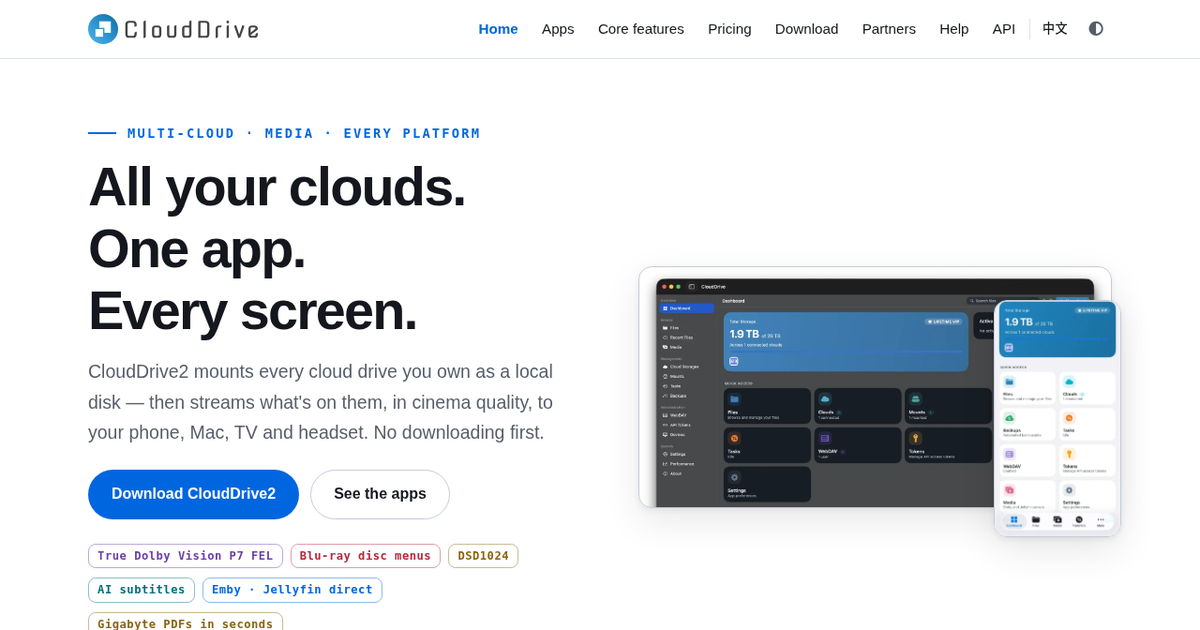This screenshot has width=1200, height=630.
Task: Click the Clouds icon in desktop preview
Action: click(825, 399)
